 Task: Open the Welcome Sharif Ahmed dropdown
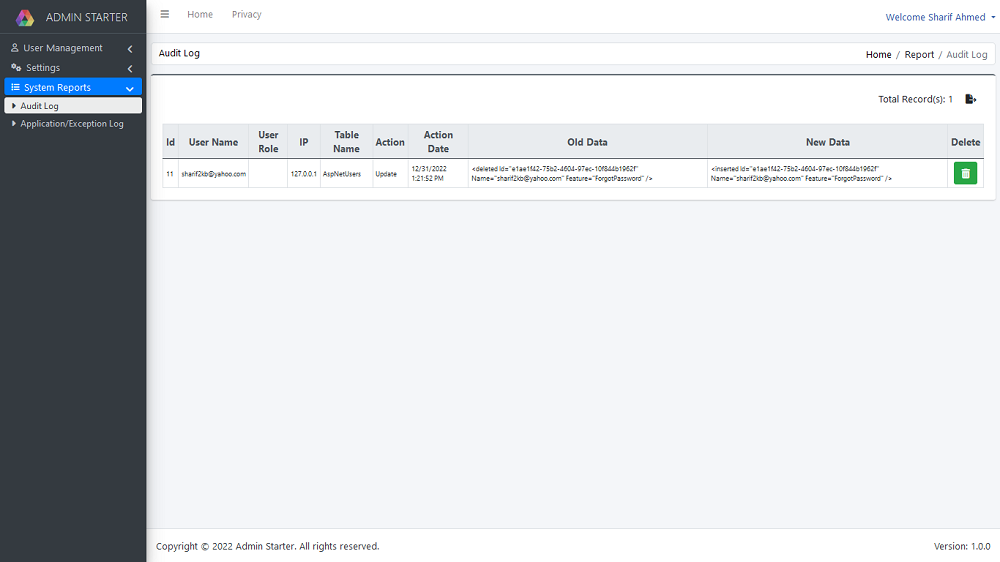pyautogui.click(x=939, y=17)
